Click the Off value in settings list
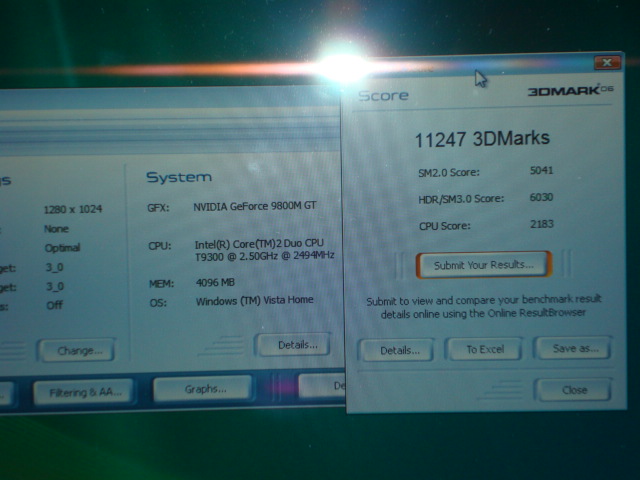The height and width of the screenshot is (480, 640). pos(54,305)
